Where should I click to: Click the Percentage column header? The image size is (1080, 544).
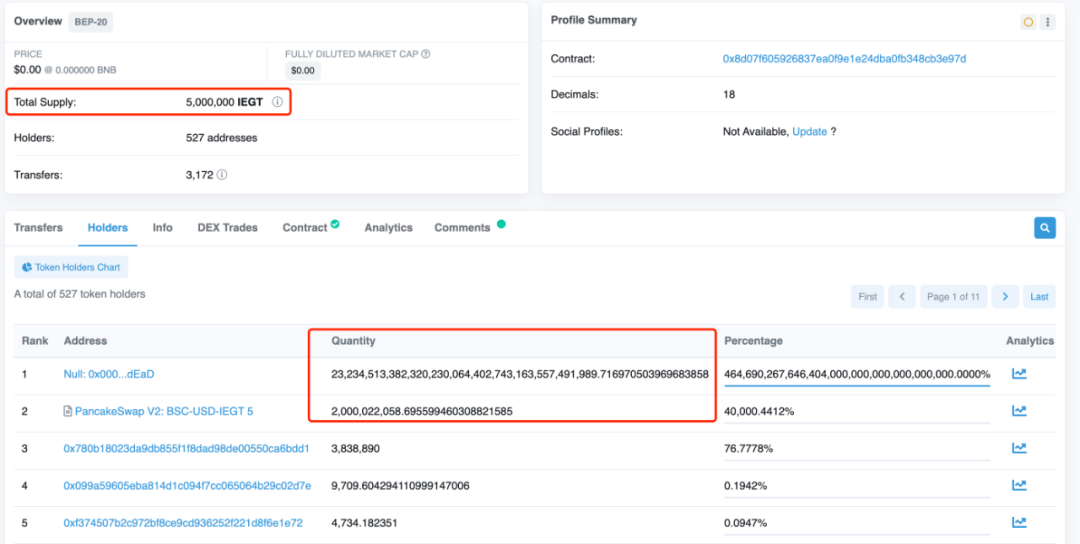[754, 341]
